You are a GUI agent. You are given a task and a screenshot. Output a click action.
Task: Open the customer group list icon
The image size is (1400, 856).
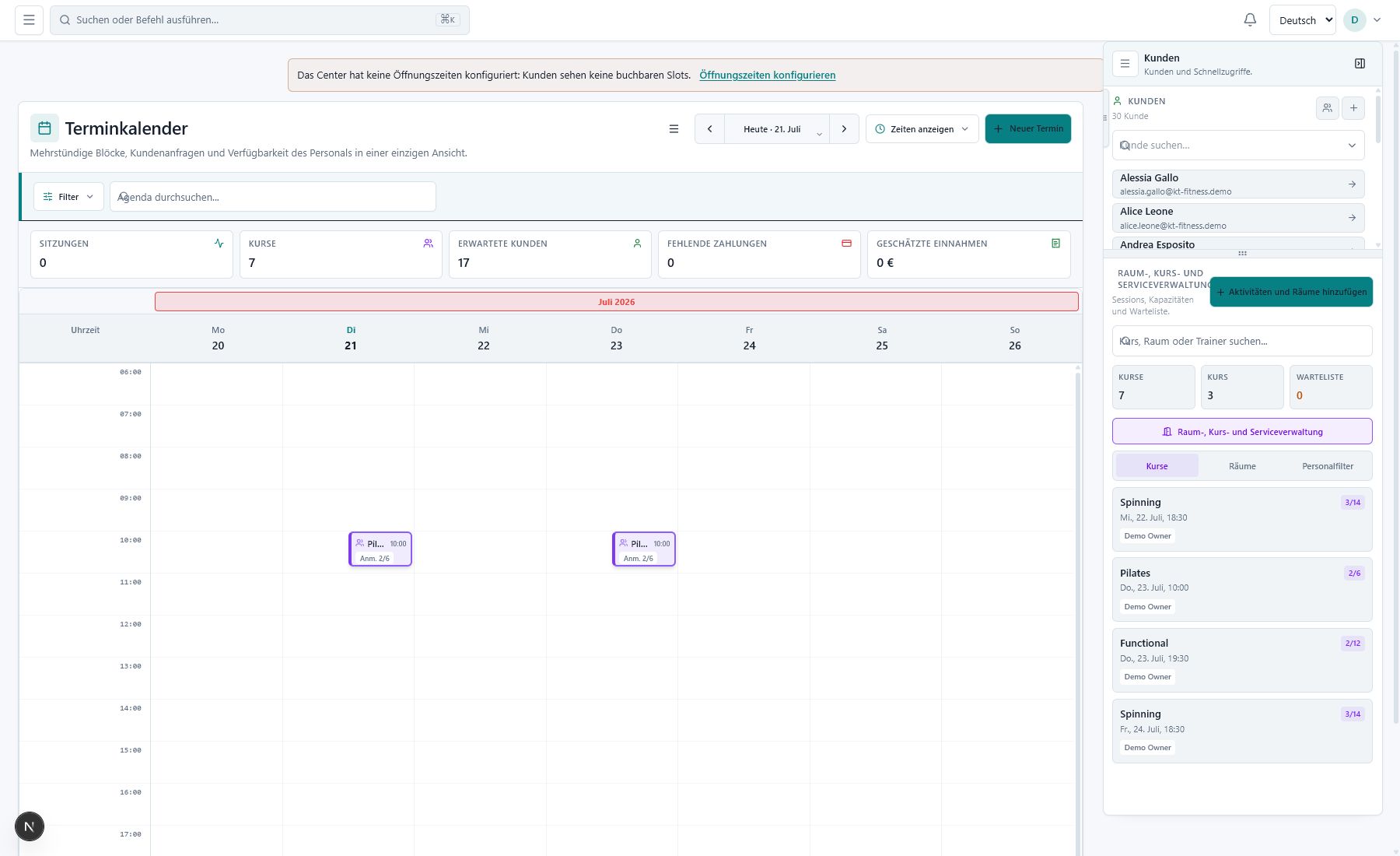pos(1327,108)
